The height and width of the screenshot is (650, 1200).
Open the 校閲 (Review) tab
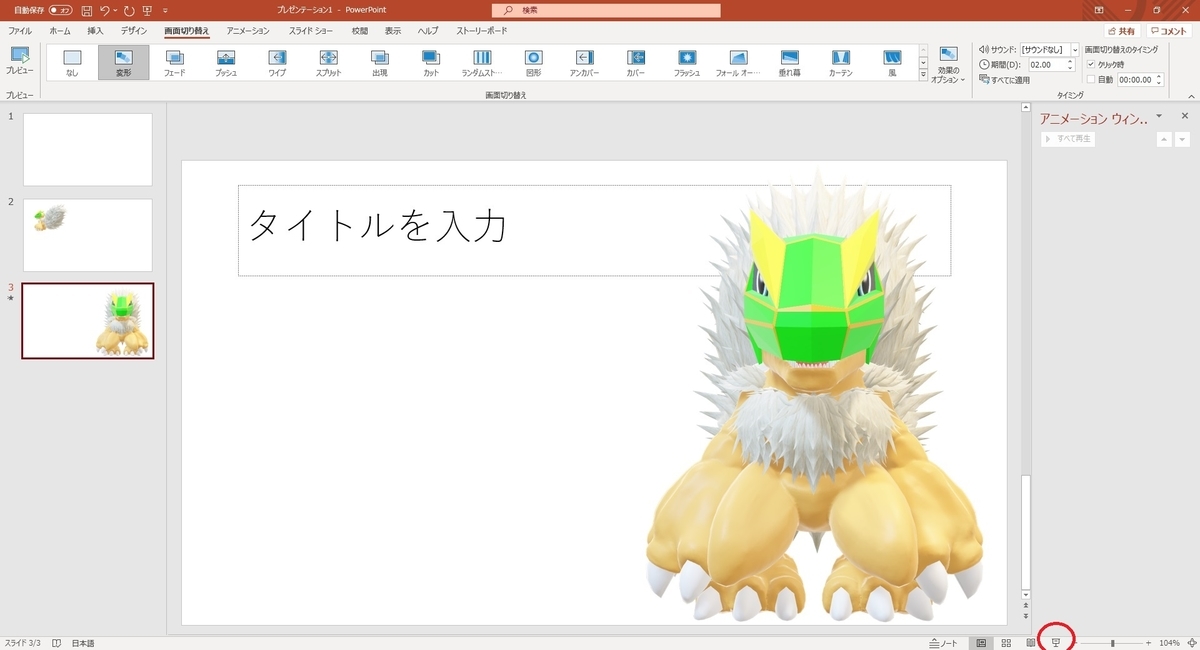click(359, 31)
